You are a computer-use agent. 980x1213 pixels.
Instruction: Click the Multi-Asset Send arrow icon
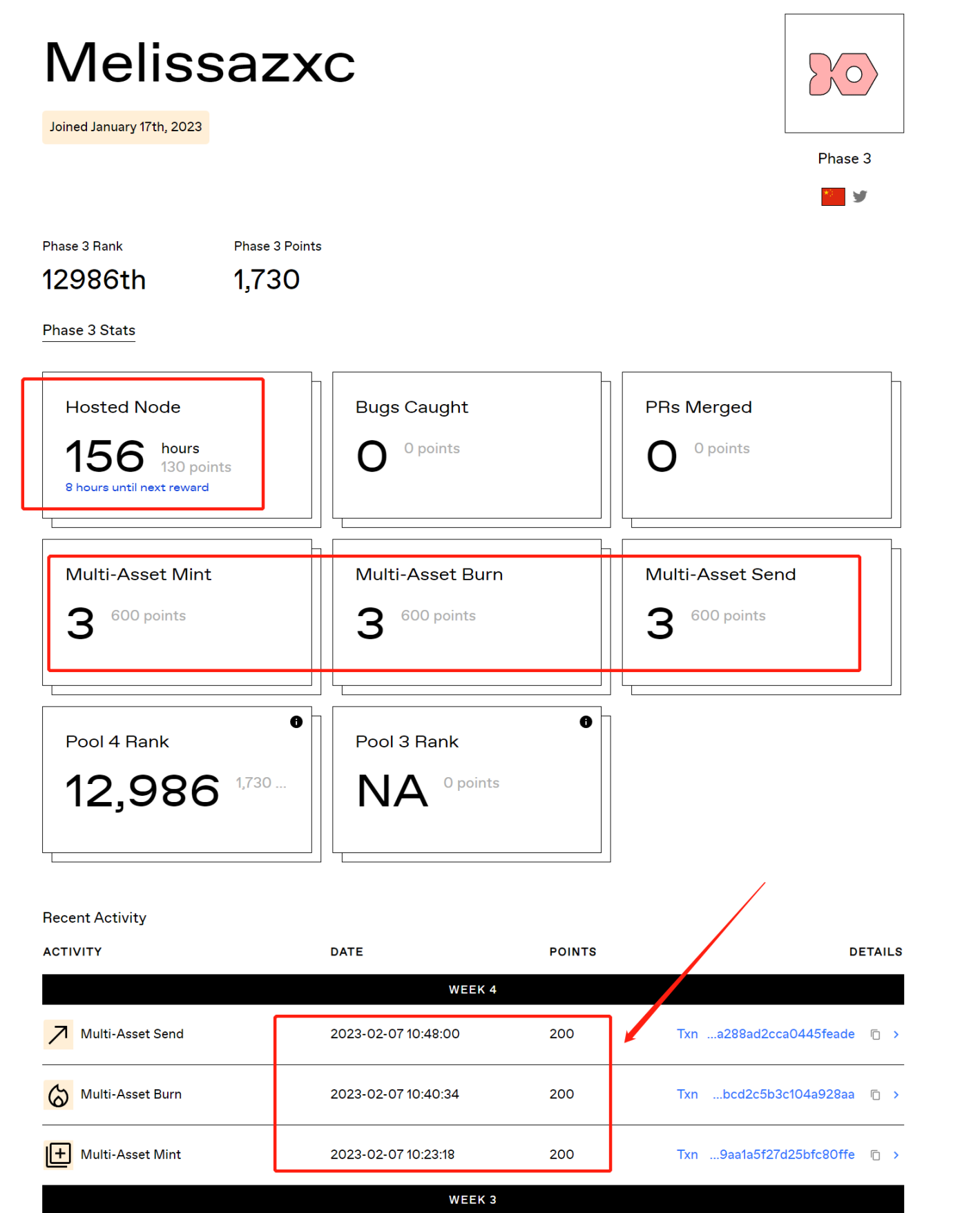58,1034
